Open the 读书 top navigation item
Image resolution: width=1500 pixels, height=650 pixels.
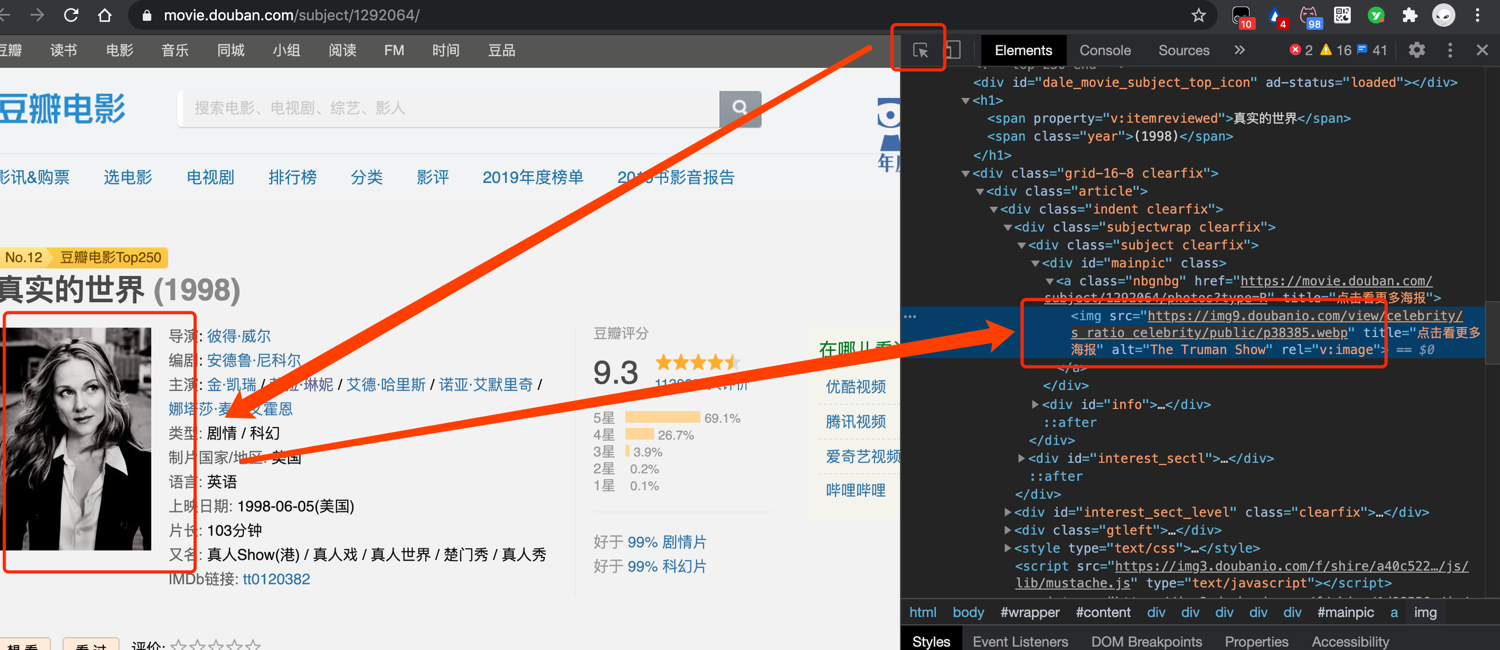(x=64, y=50)
